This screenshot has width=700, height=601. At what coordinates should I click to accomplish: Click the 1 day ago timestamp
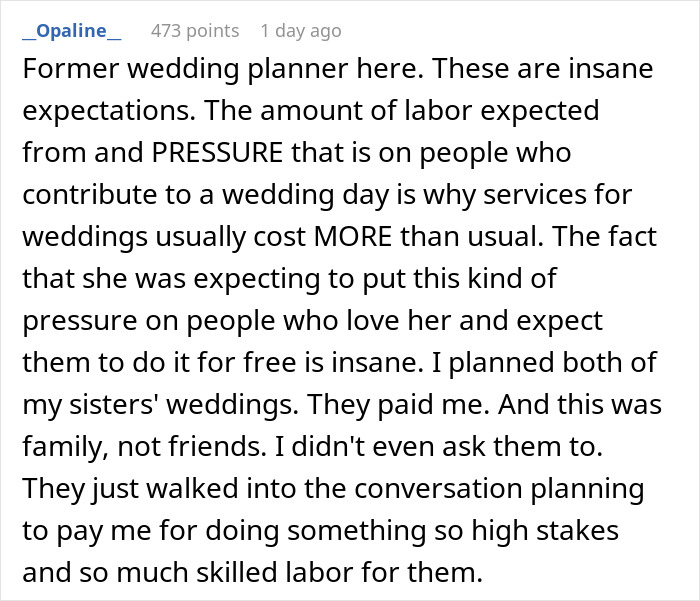pyautogui.click(x=300, y=31)
